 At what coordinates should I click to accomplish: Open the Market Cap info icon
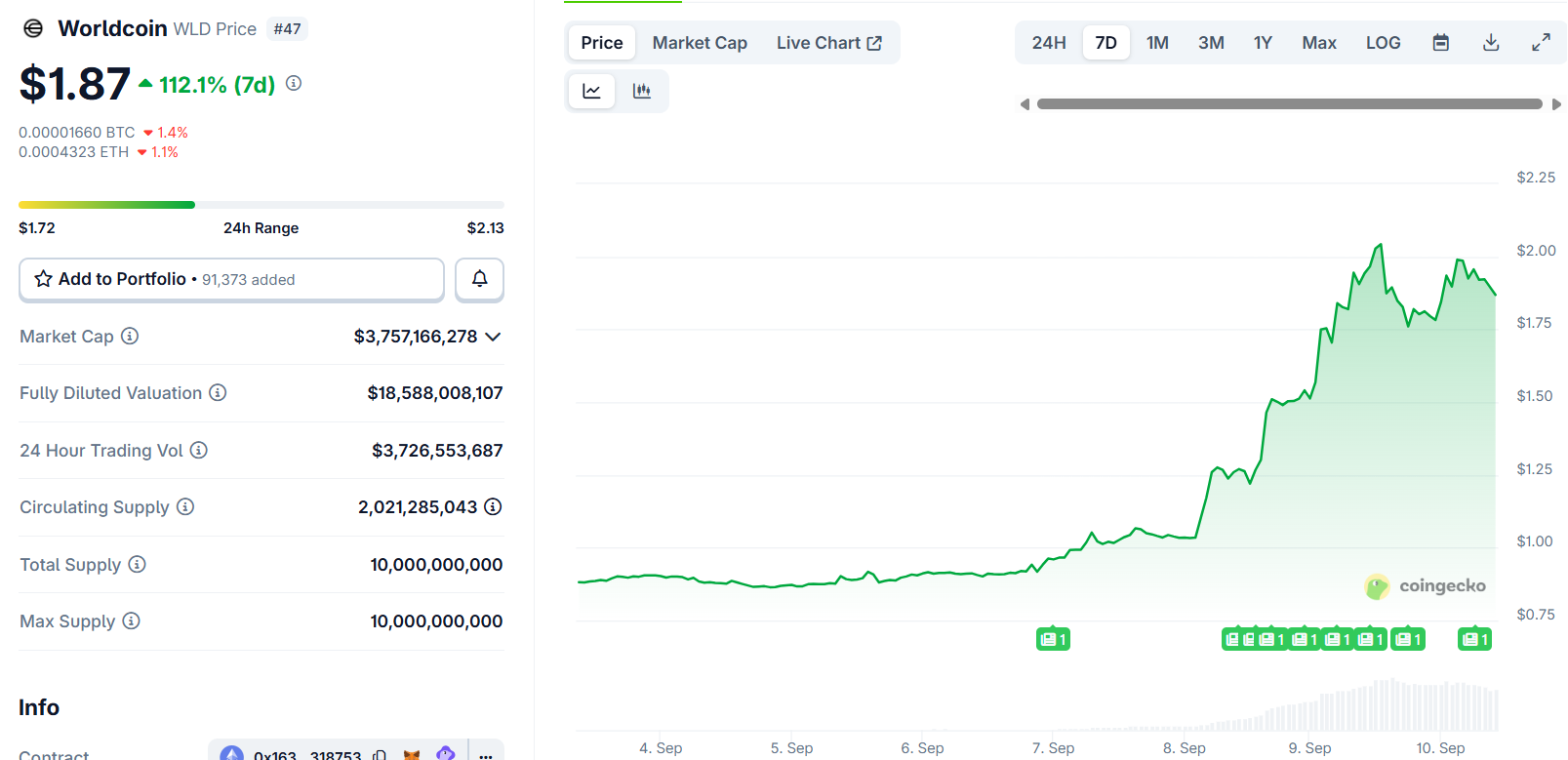click(x=130, y=336)
